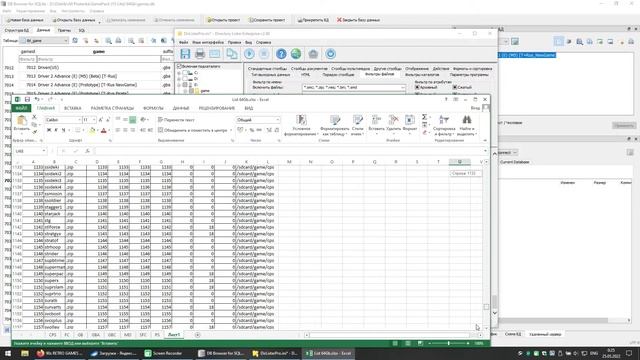Click the fill color bucket icon in Excel
This screenshot has width=640, height=360.
click(92, 130)
